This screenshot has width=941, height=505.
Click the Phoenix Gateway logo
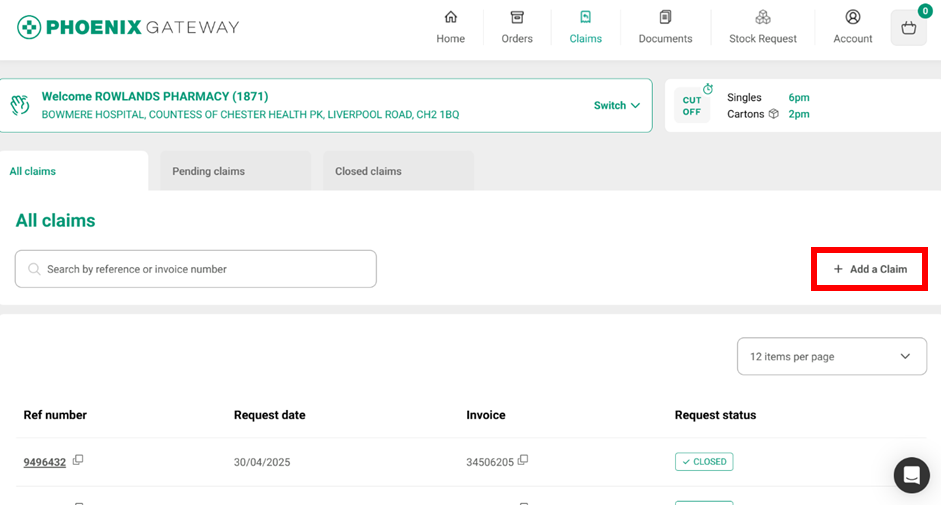128,27
